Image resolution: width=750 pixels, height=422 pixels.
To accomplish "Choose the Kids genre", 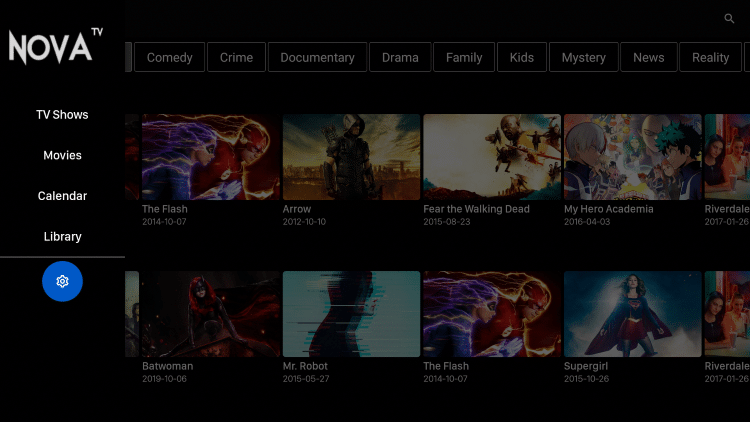I will 521,57.
